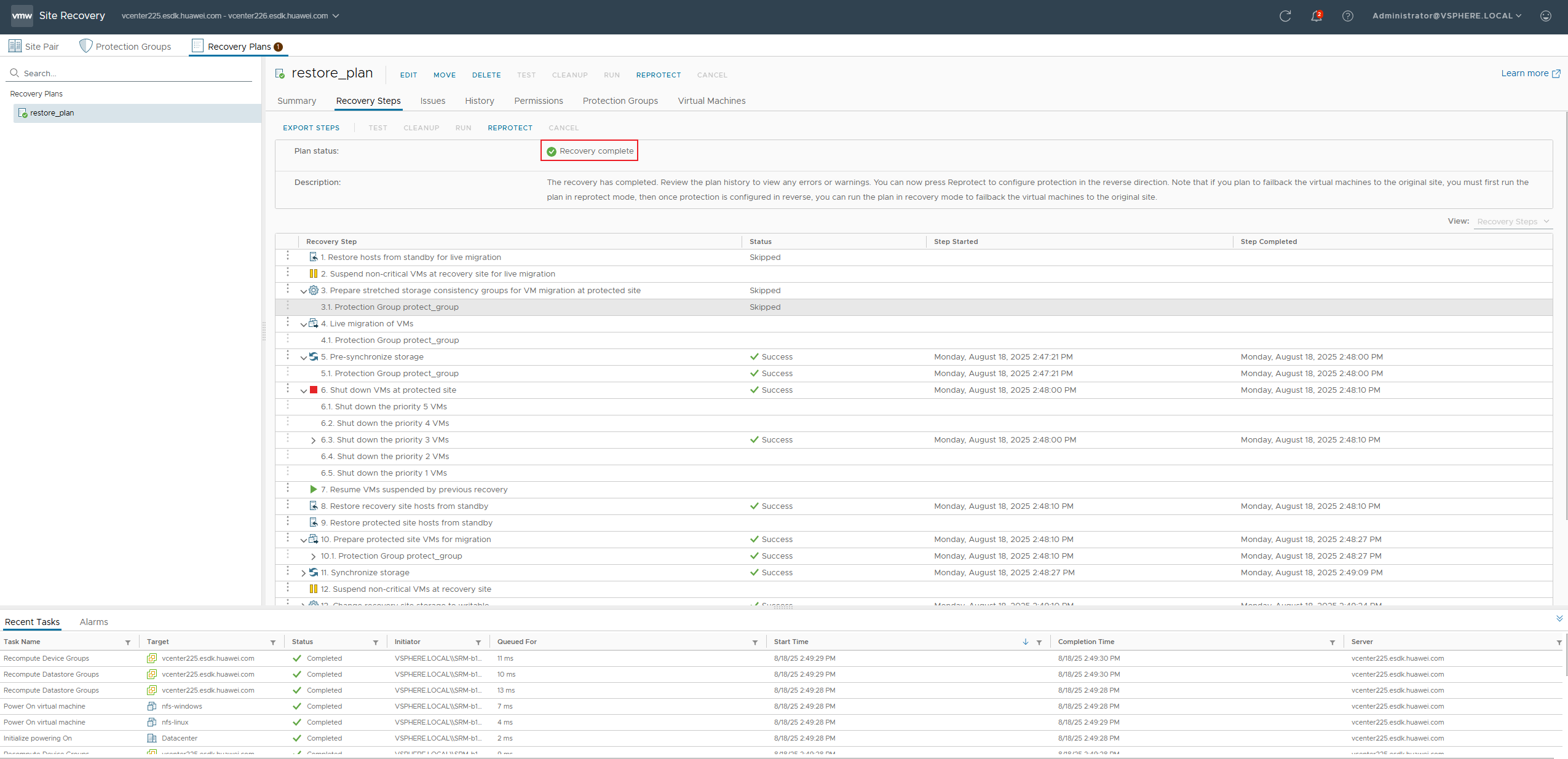Collapse step 6 Shut down VMs

pos(303,391)
